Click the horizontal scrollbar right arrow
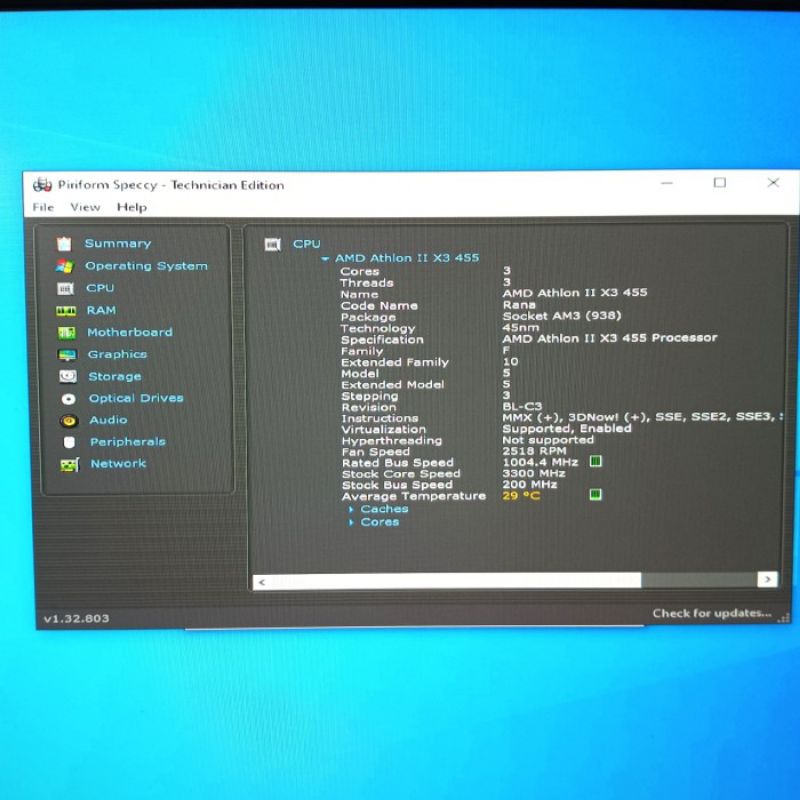The width and height of the screenshot is (800, 800). [x=767, y=580]
